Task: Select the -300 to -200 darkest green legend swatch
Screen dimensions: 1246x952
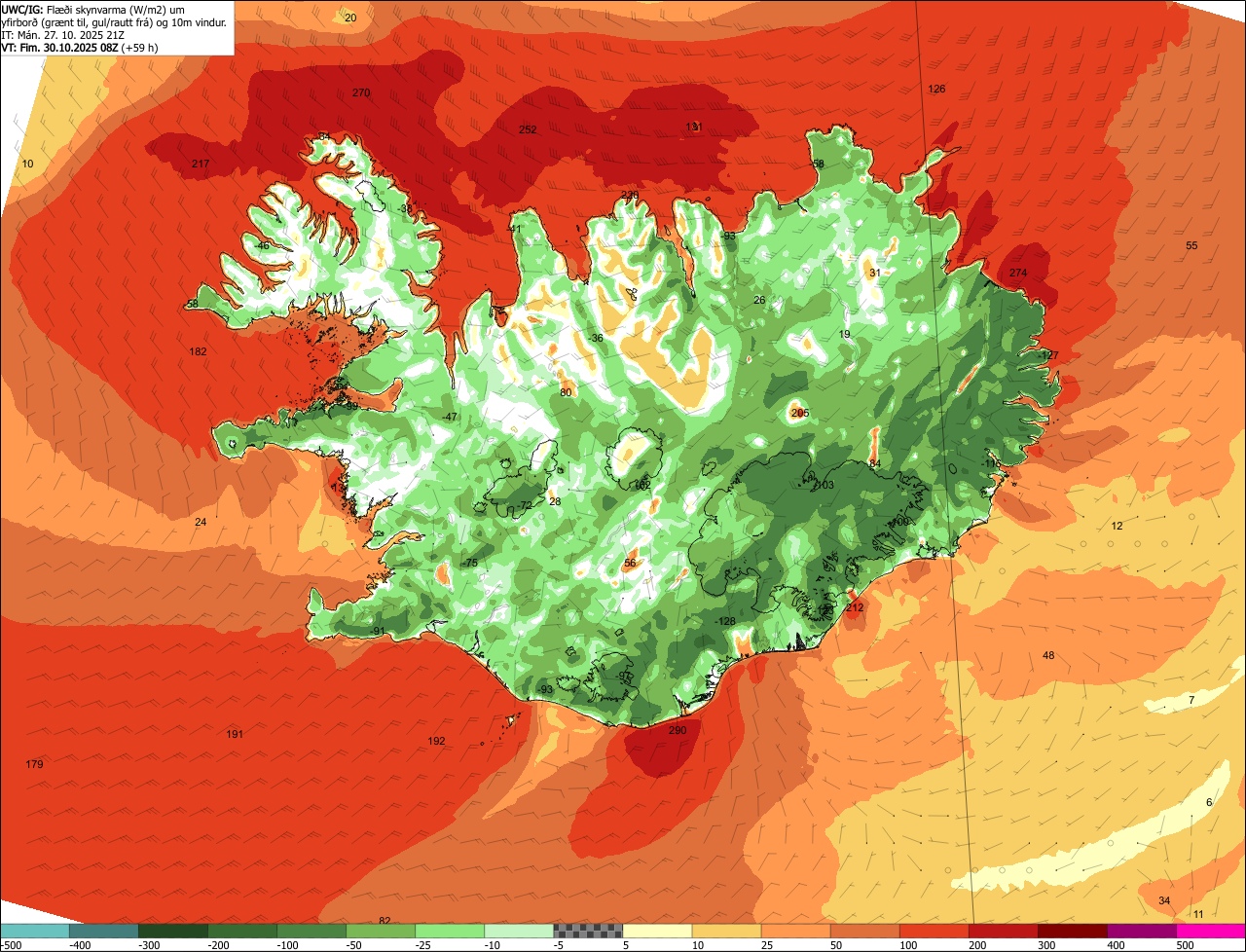Action: pyautogui.click(x=172, y=931)
